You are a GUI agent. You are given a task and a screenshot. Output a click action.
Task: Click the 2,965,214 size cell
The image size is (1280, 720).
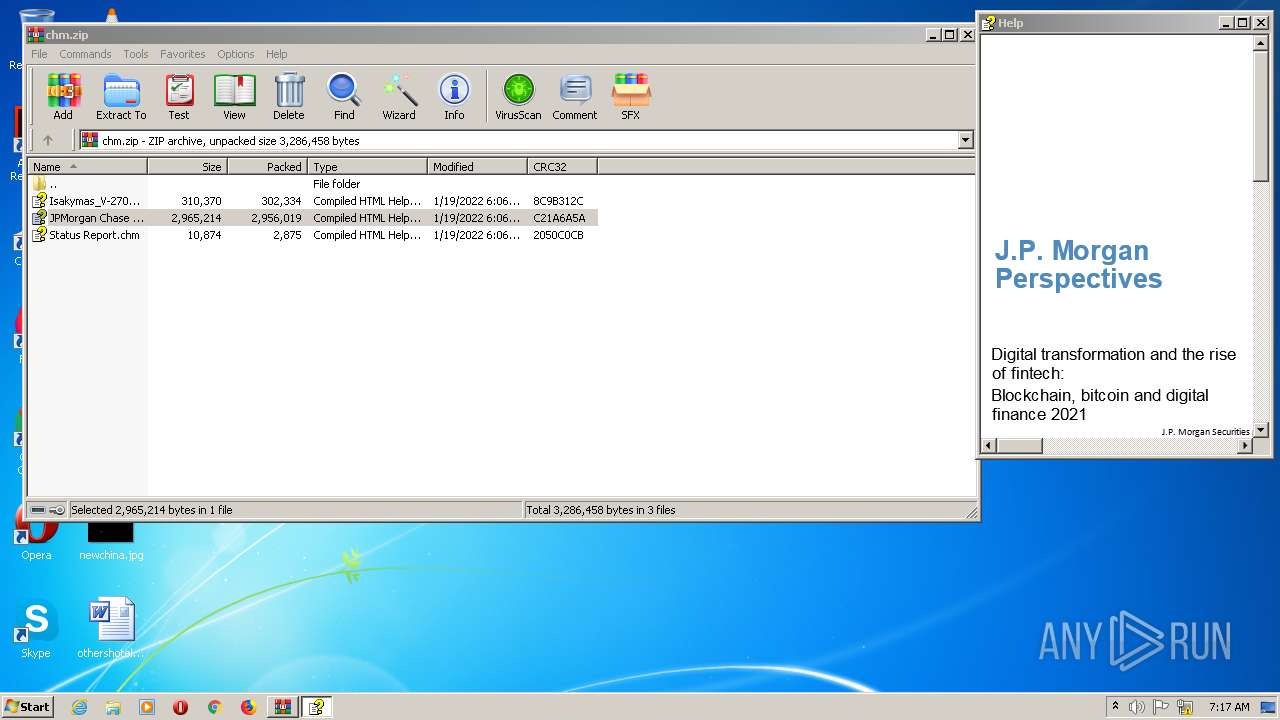(196, 218)
